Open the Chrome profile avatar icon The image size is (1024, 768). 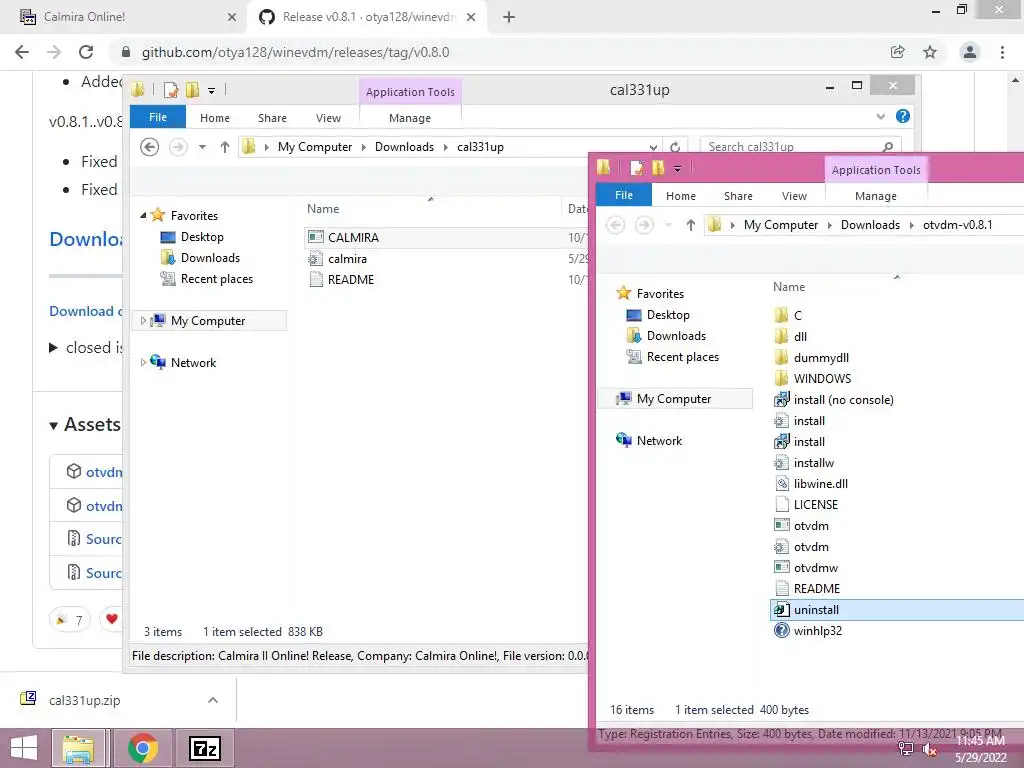pyautogui.click(x=970, y=52)
